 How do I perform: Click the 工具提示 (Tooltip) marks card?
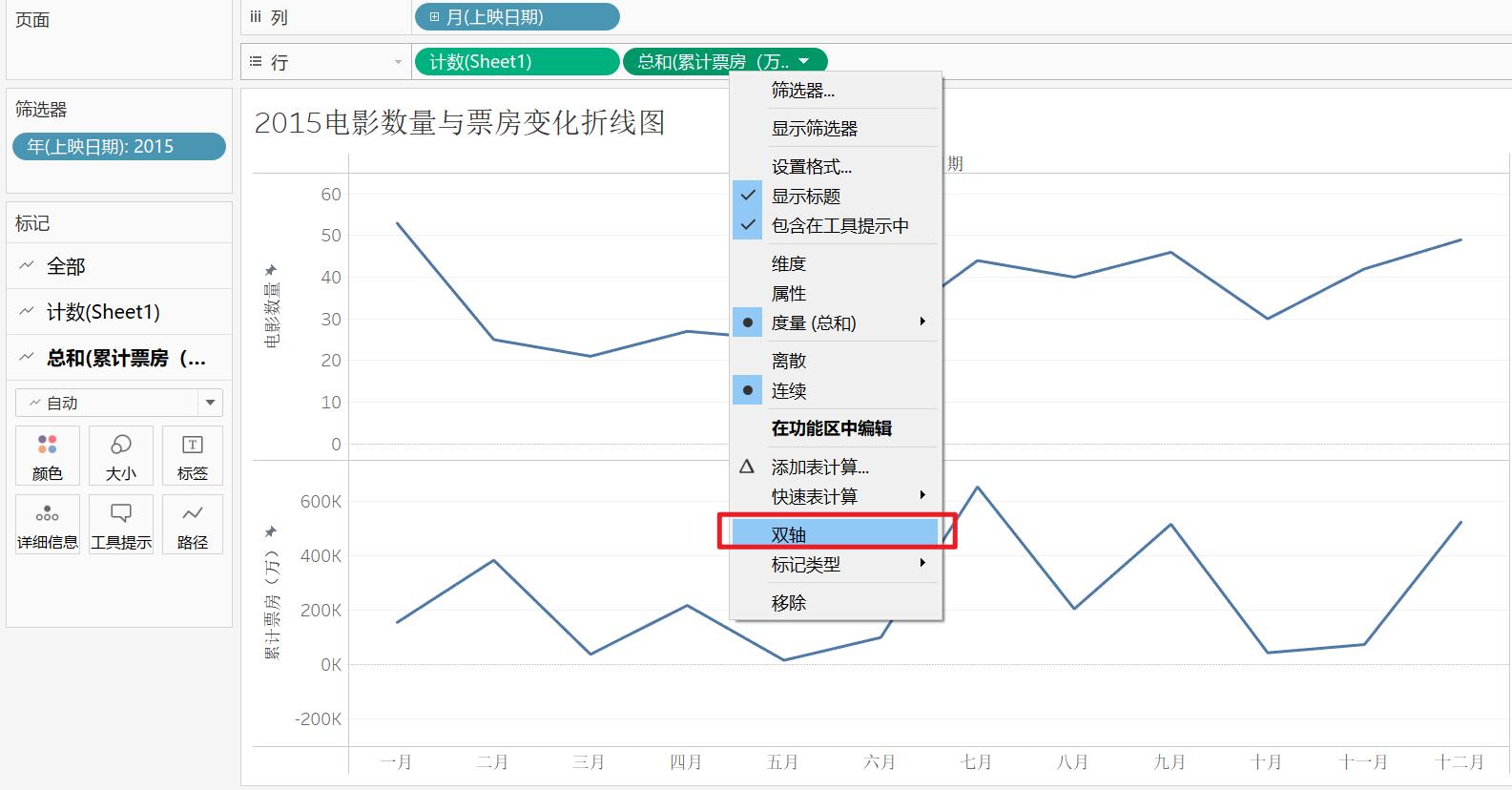click(120, 525)
